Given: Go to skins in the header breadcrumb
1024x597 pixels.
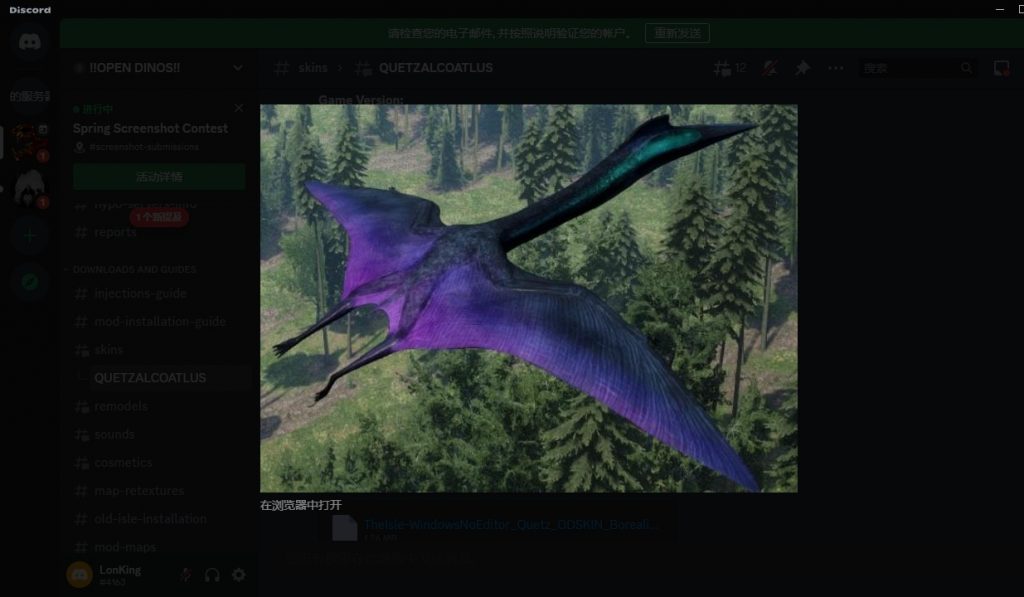Looking at the screenshot, I should (313, 68).
